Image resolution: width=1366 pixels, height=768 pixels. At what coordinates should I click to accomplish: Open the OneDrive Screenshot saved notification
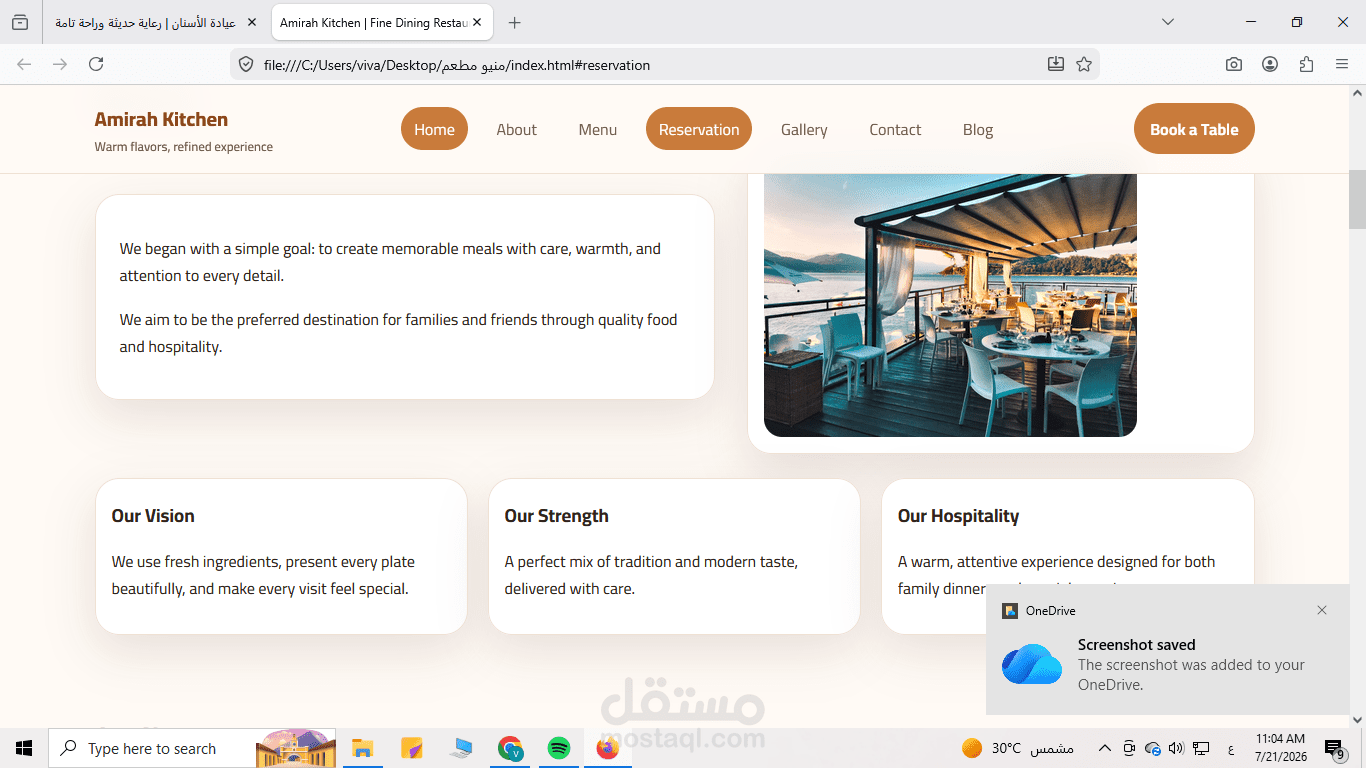(1167, 650)
